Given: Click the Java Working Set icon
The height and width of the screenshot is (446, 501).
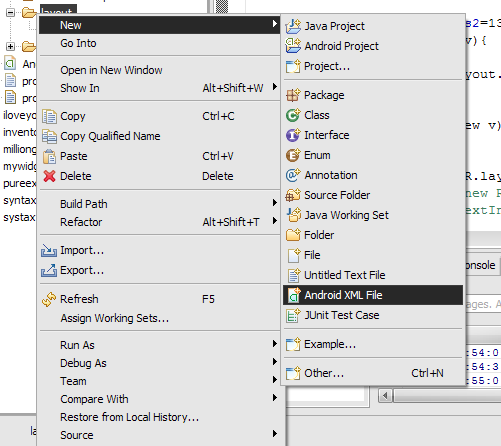Looking at the screenshot, I should coord(294,215).
